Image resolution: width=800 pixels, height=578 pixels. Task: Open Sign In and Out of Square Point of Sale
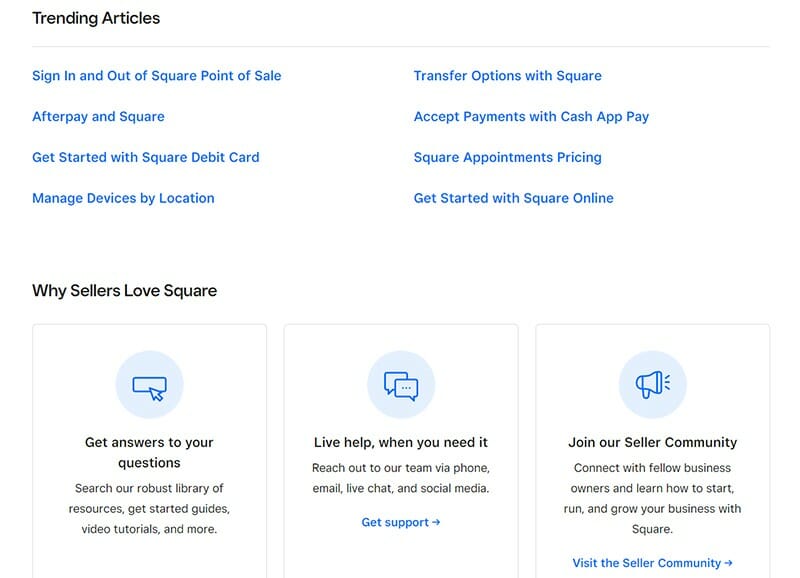click(x=156, y=75)
